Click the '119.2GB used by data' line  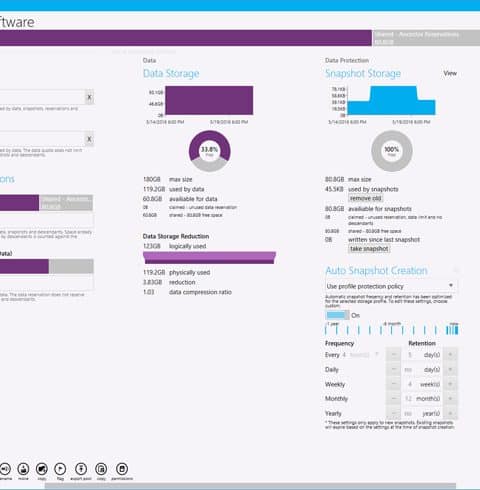pos(173,189)
